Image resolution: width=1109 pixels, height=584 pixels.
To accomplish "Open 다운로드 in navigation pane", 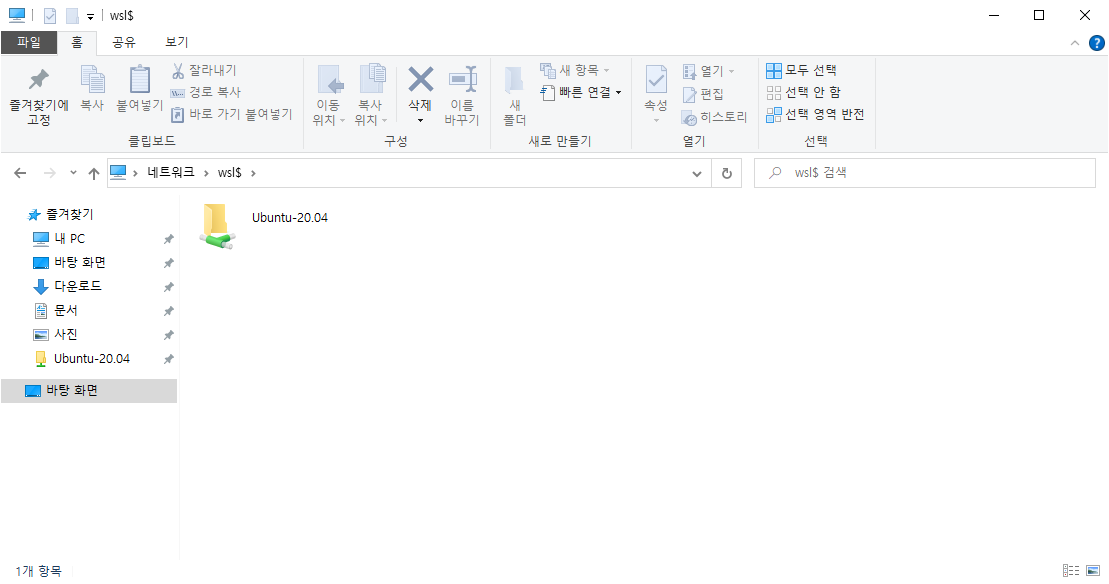I will (x=78, y=286).
